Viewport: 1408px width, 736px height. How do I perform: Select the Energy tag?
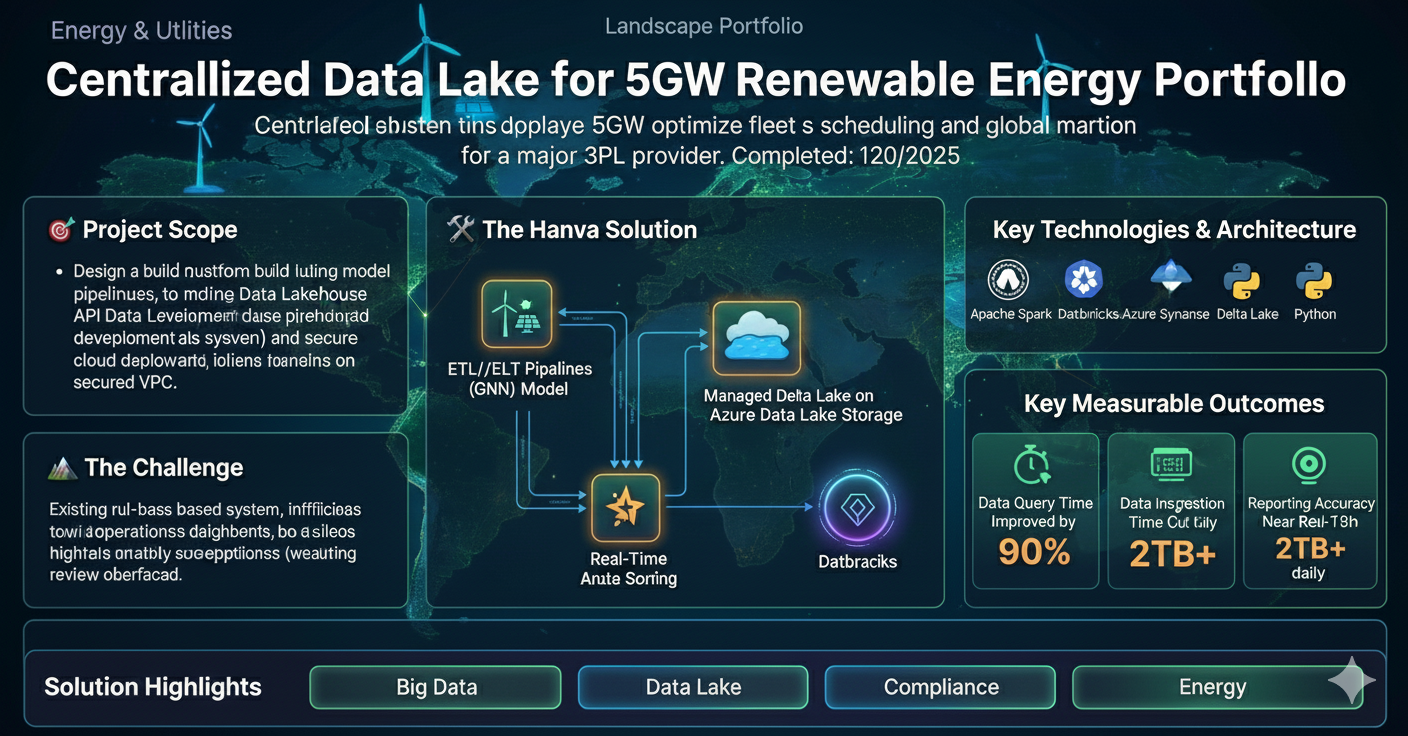(1213, 687)
